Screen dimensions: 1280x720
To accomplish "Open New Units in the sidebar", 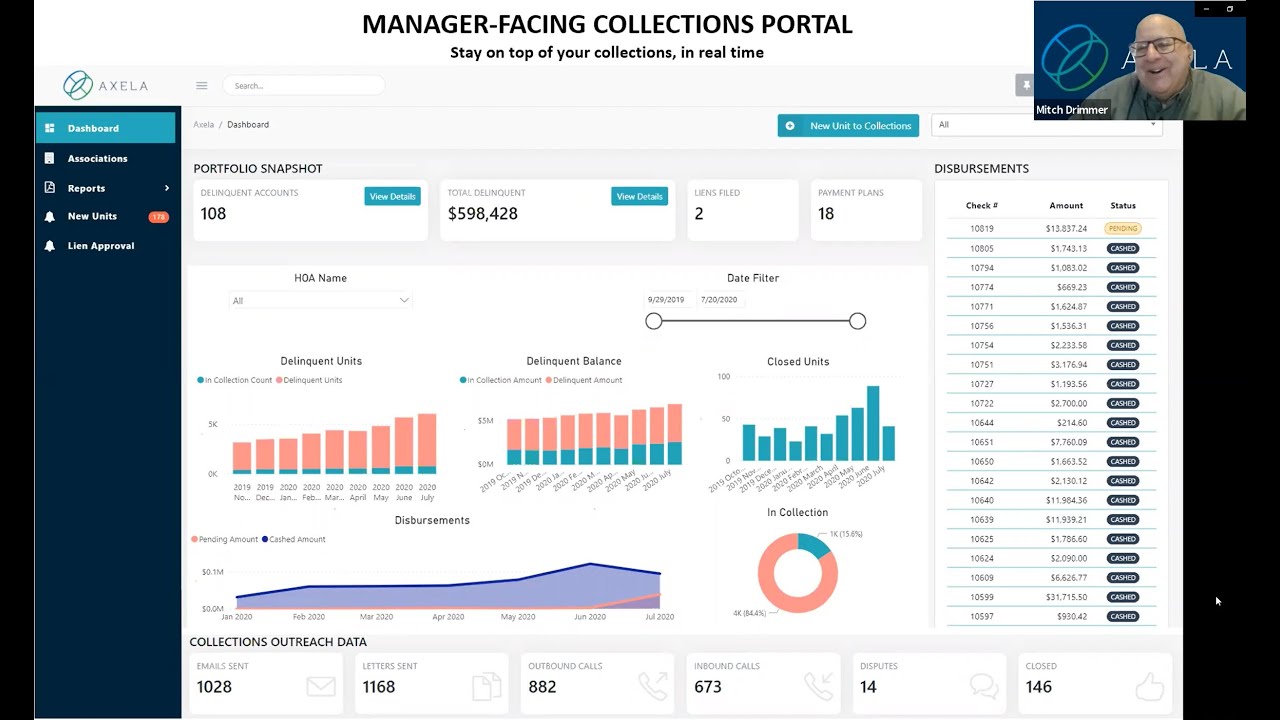I will point(106,216).
